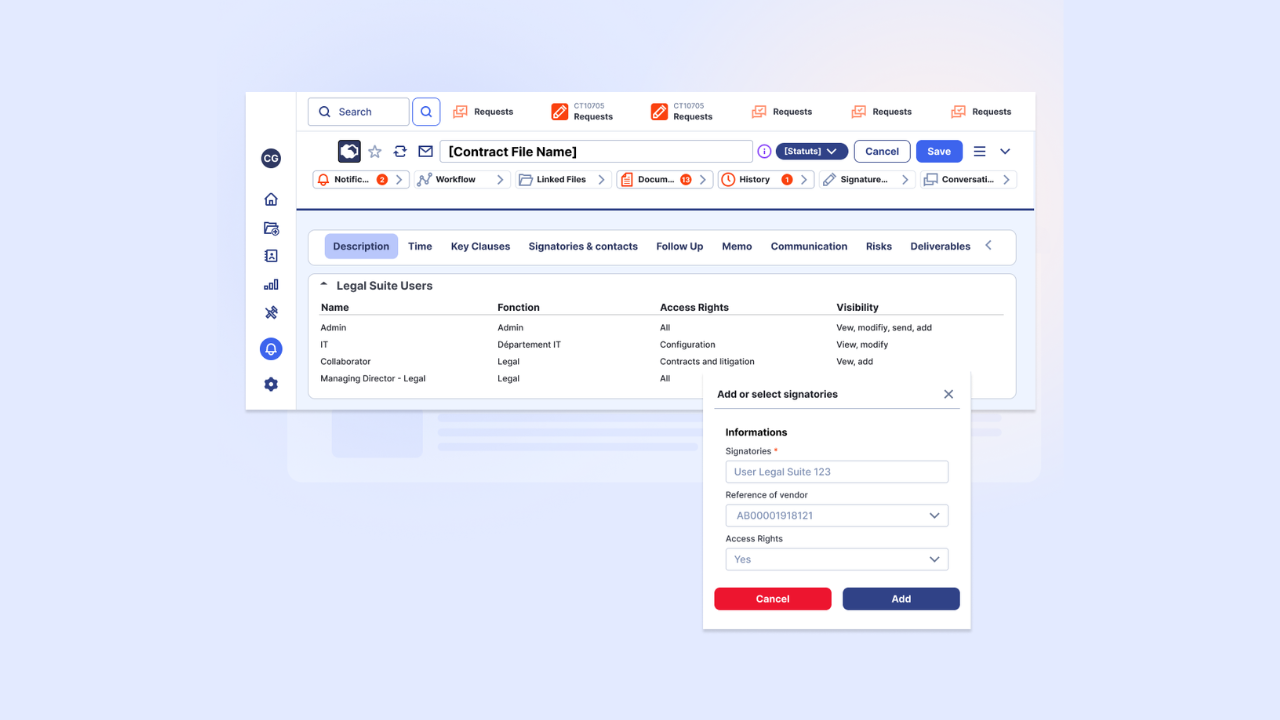Click the Contract File Name field
The height and width of the screenshot is (720, 1280).
pos(596,151)
